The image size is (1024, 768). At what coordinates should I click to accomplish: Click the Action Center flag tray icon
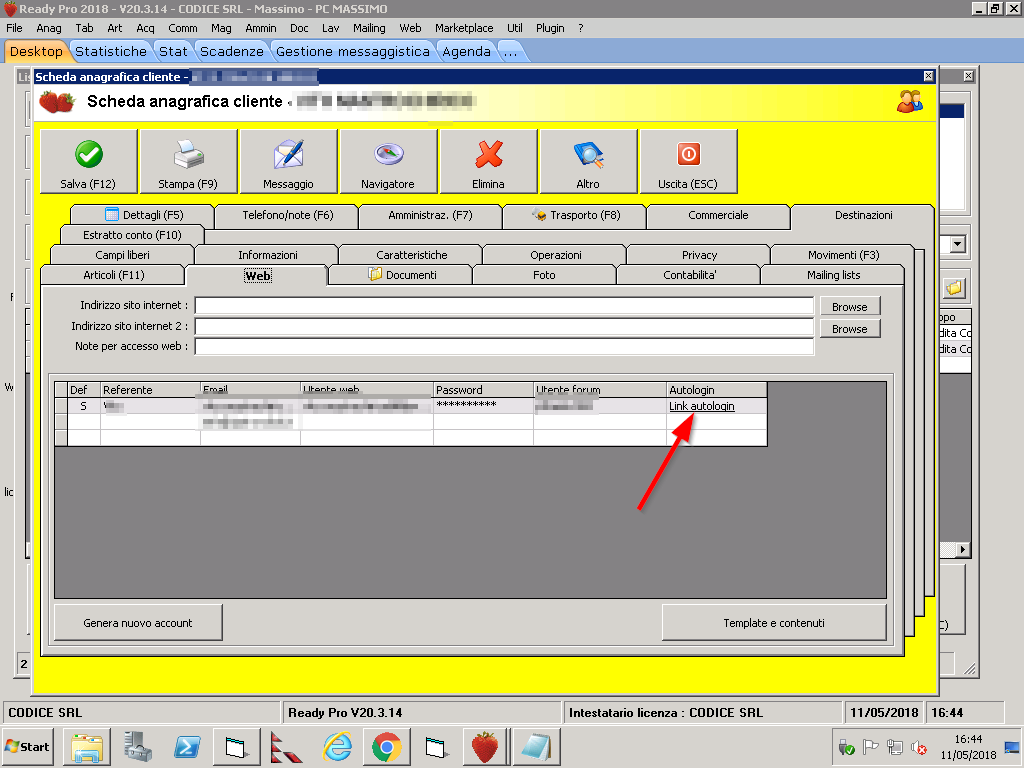[x=870, y=747]
